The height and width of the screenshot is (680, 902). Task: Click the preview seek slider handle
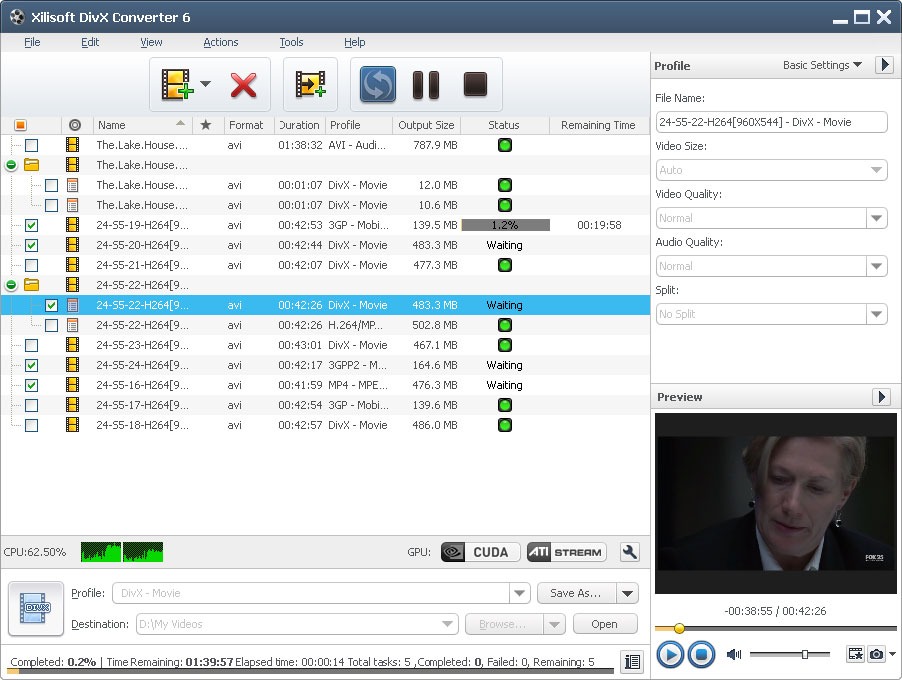pyautogui.click(x=679, y=628)
